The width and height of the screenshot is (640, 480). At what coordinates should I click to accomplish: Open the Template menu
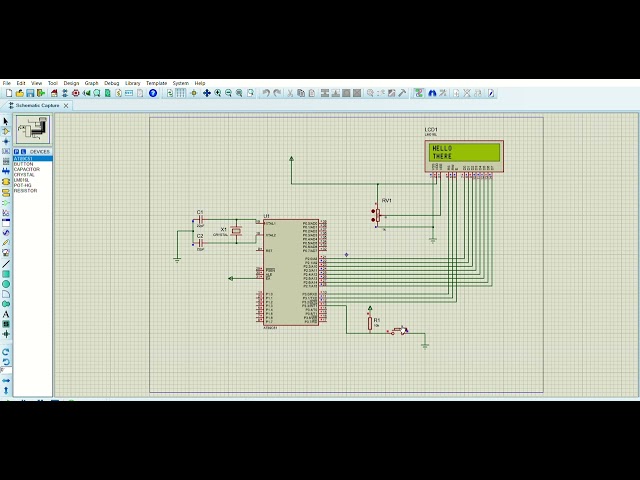click(x=157, y=83)
